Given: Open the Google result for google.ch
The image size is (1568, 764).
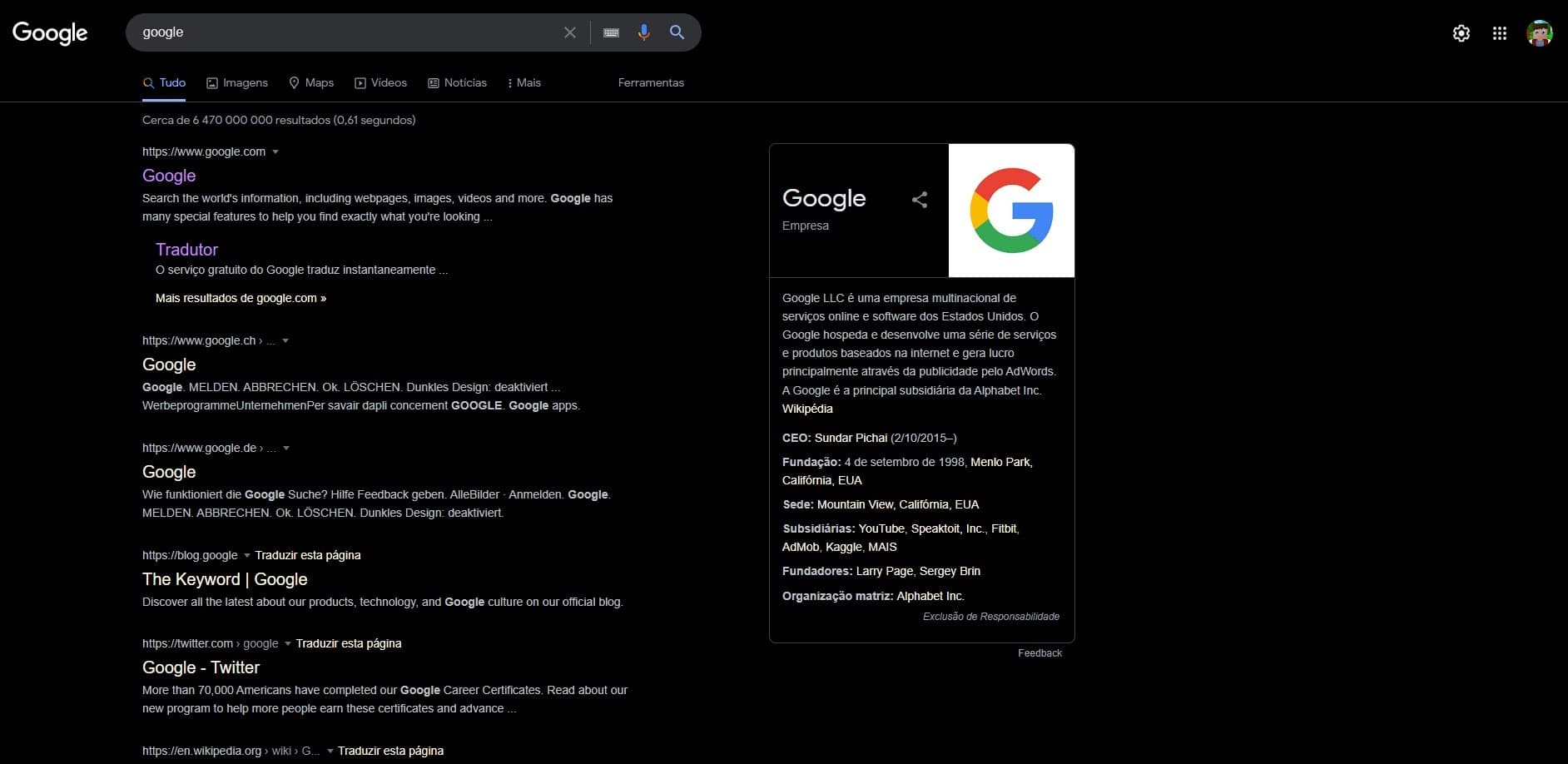Looking at the screenshot, I should pos(169,365).
